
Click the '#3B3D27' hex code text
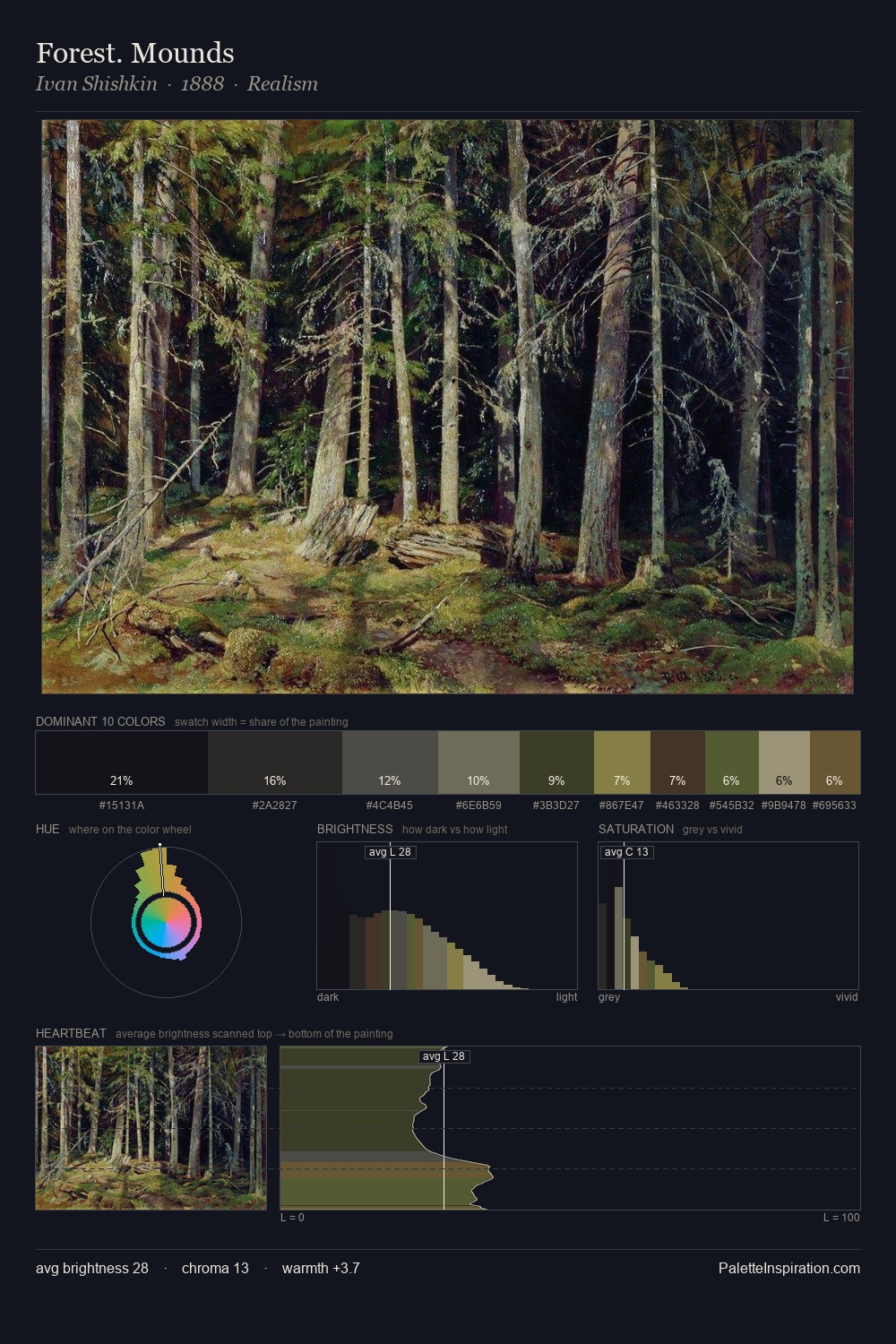pos(556,806)
